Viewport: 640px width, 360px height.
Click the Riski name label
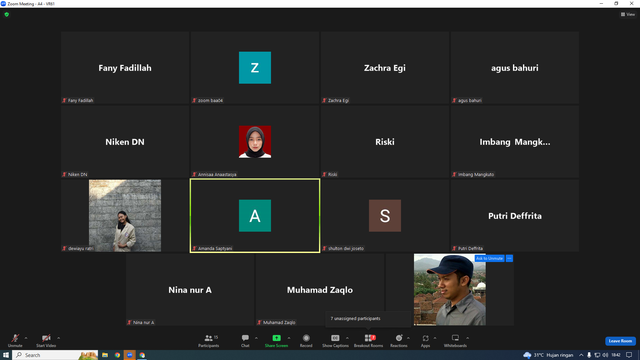coord(333,174)
